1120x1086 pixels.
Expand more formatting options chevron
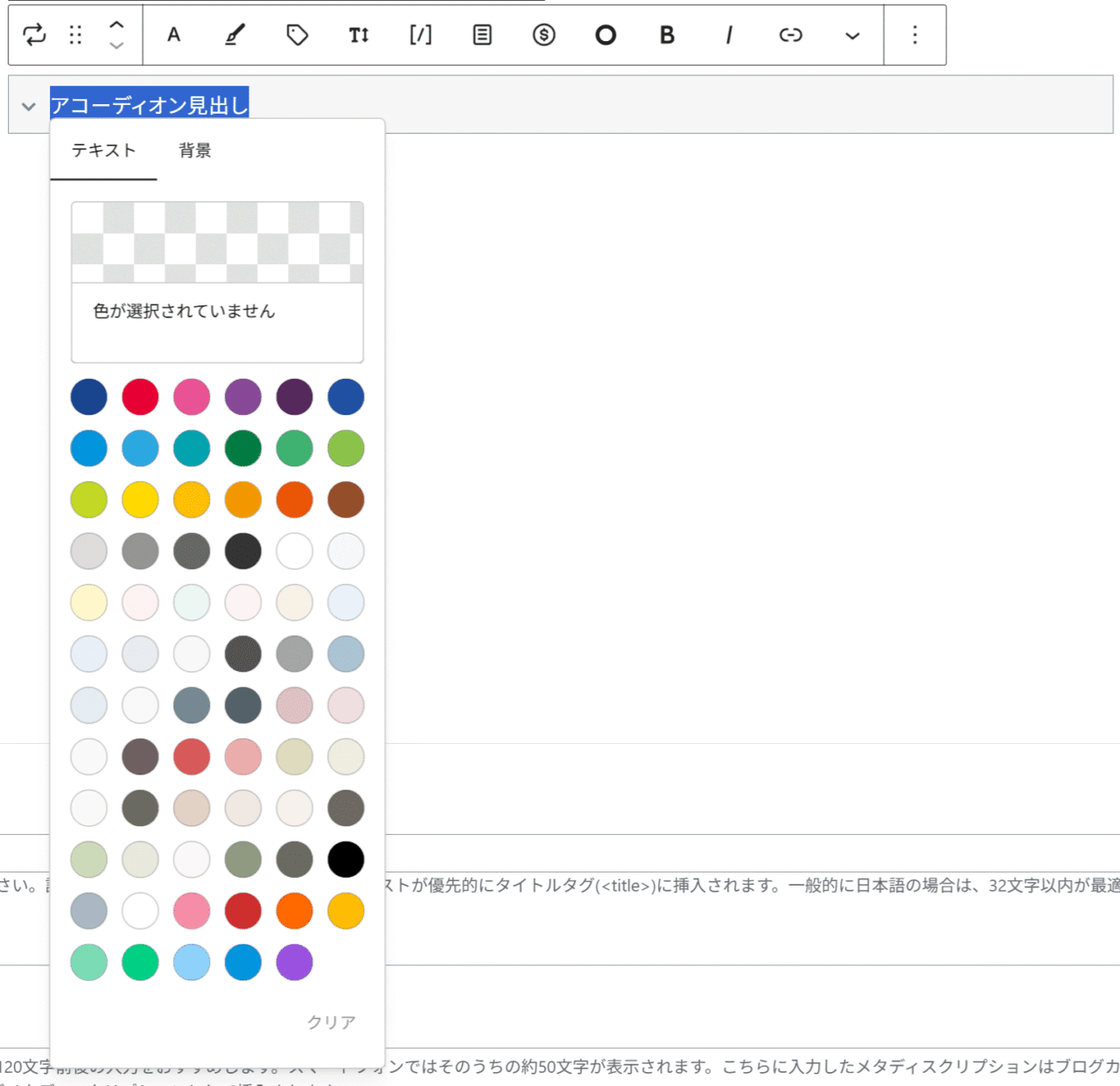[x=852, y=36]
